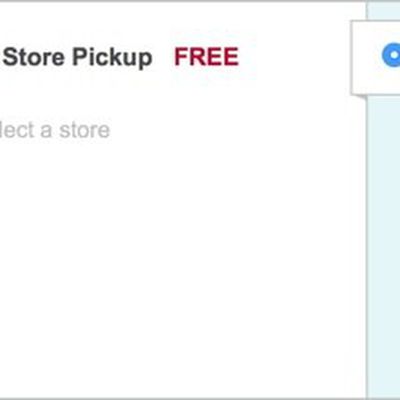
Task: Click the white center of the radio button
Action: click(394, 55)
